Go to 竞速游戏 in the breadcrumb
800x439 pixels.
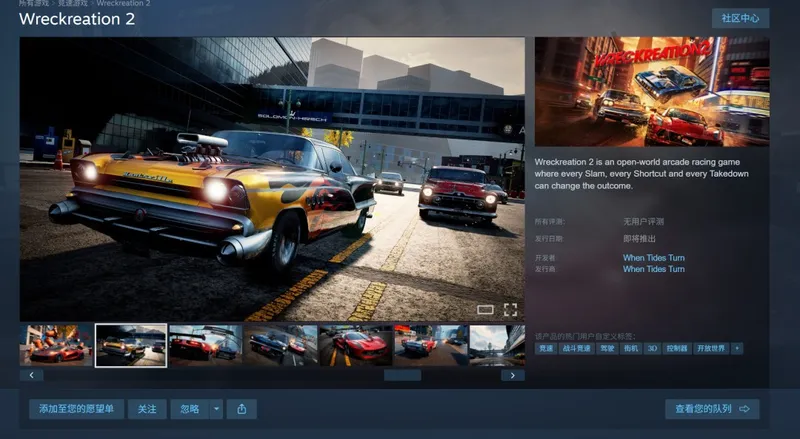[73, 3]
